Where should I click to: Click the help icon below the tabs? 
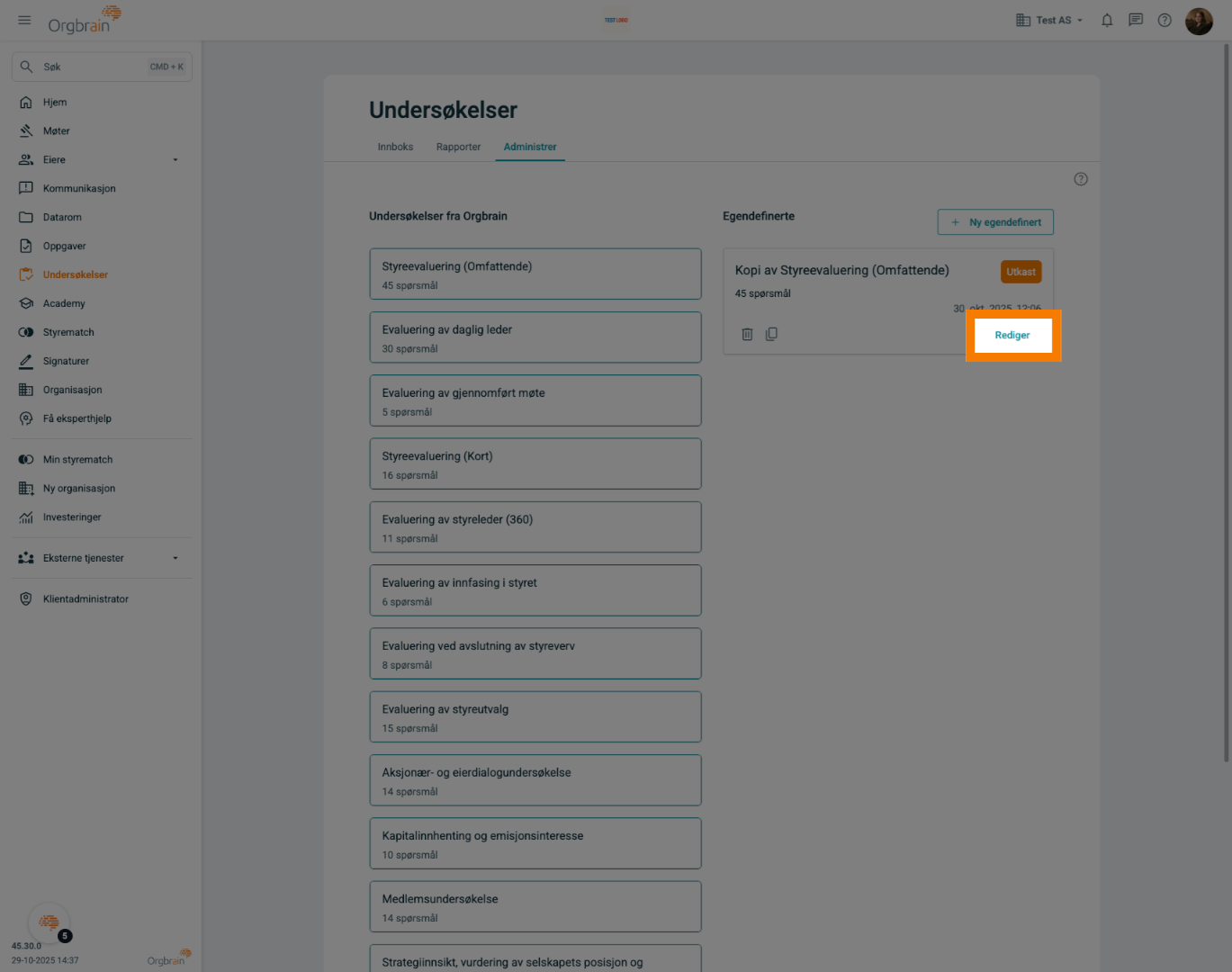pos(1081,179)
